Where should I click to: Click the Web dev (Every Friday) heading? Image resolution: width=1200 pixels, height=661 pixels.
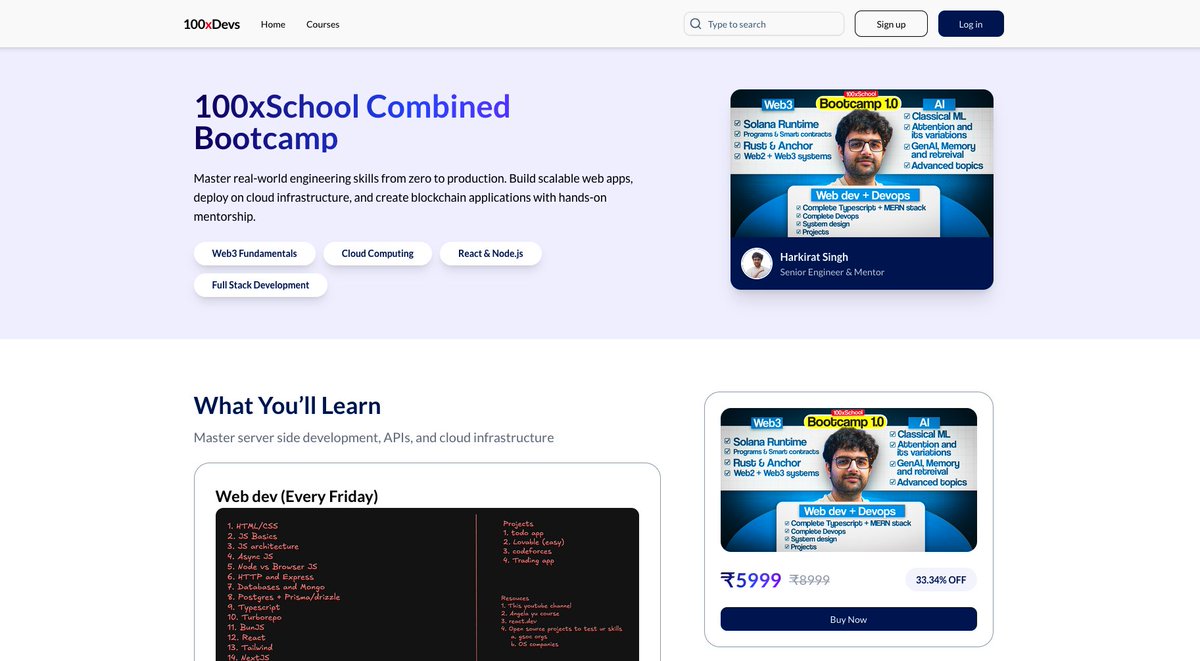click(297, 496)
